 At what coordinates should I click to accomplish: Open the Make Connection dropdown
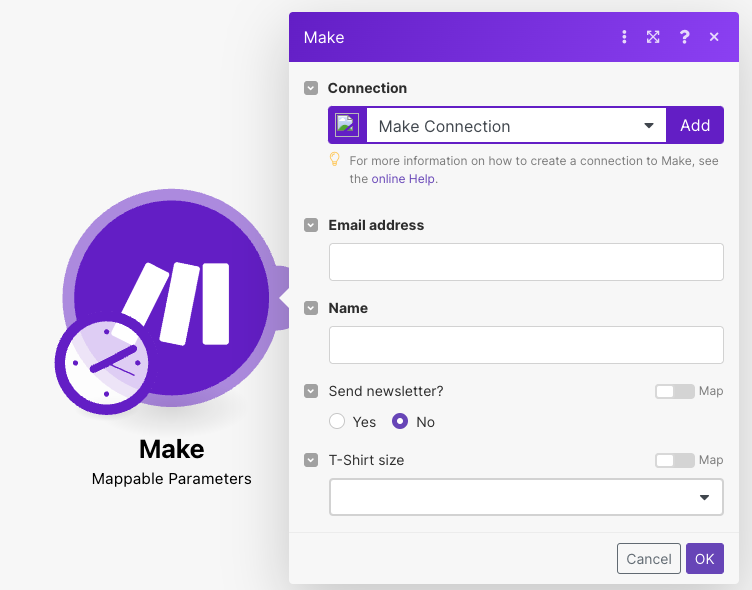(516, 126)
